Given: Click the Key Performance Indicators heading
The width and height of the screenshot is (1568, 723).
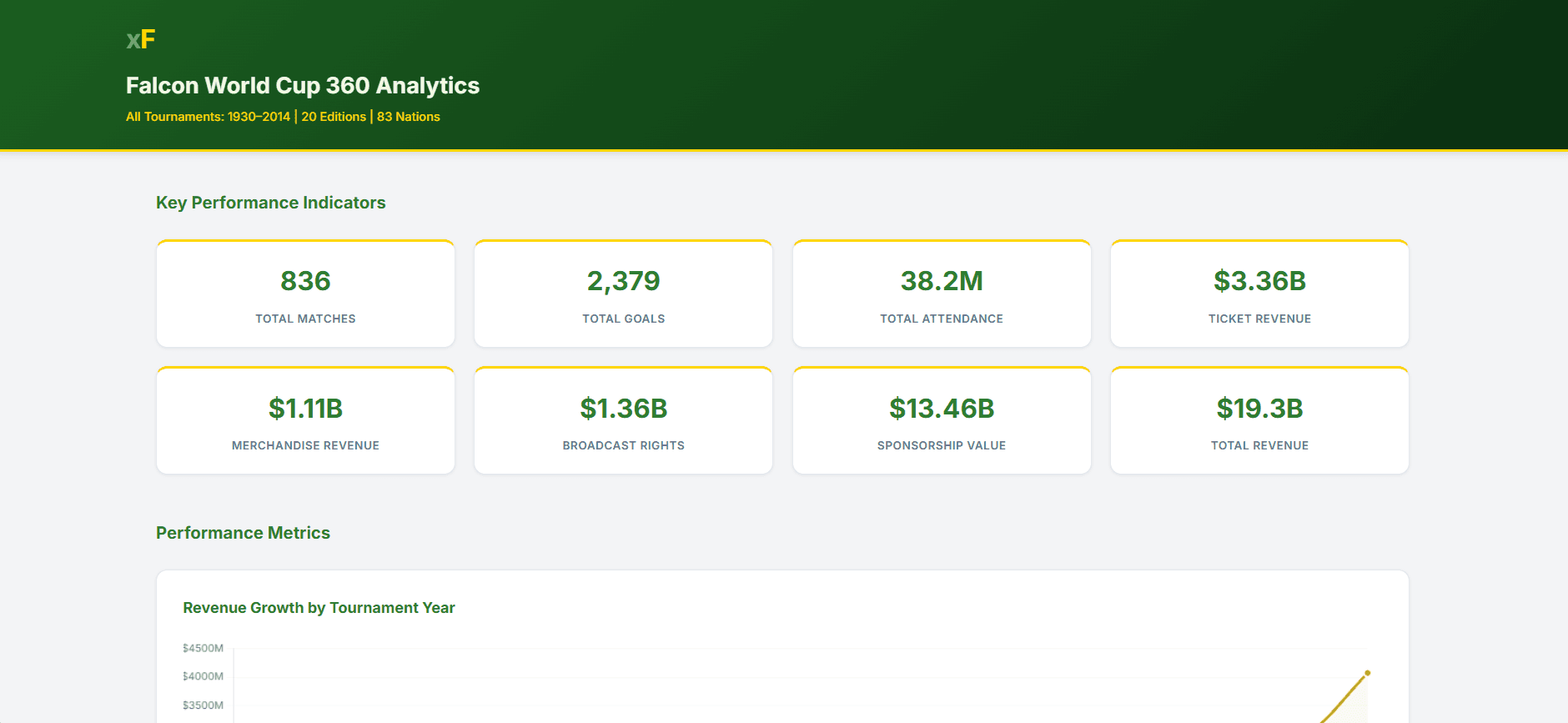Looking at the screenshot, I should (271, 203).
